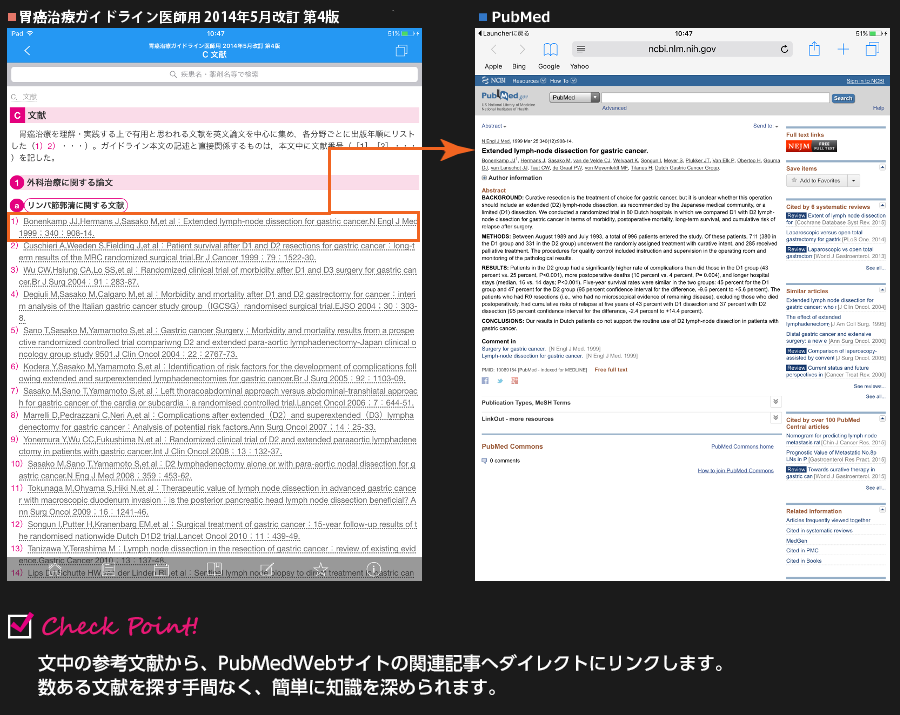900x715 pixels.
Task: Share the abstract on Google Plus icon
Action: click(515, 380)
